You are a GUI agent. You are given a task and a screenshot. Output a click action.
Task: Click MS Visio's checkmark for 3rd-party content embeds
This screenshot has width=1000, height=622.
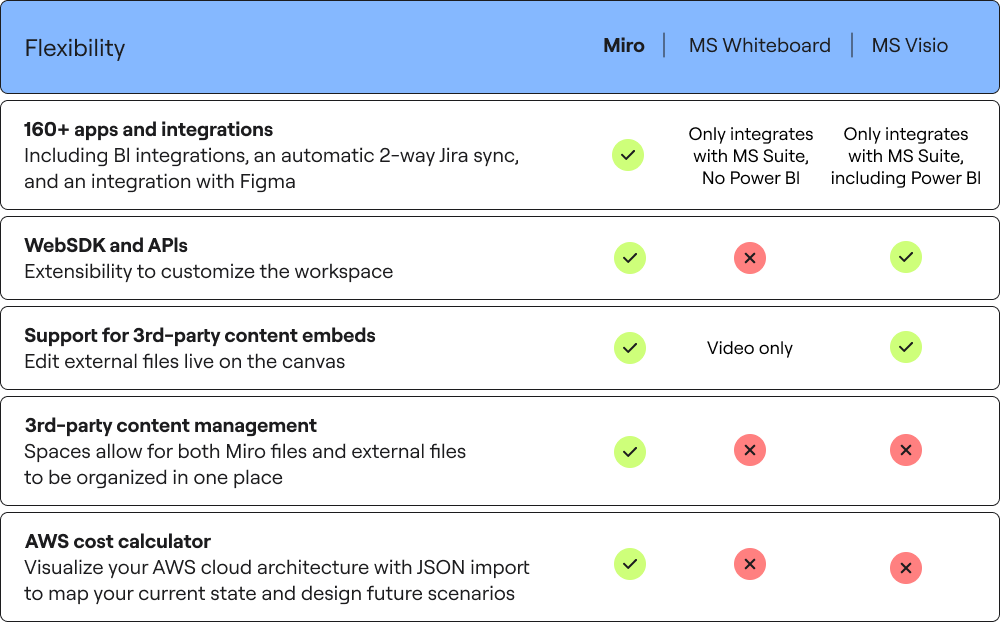tap(906, 347)
